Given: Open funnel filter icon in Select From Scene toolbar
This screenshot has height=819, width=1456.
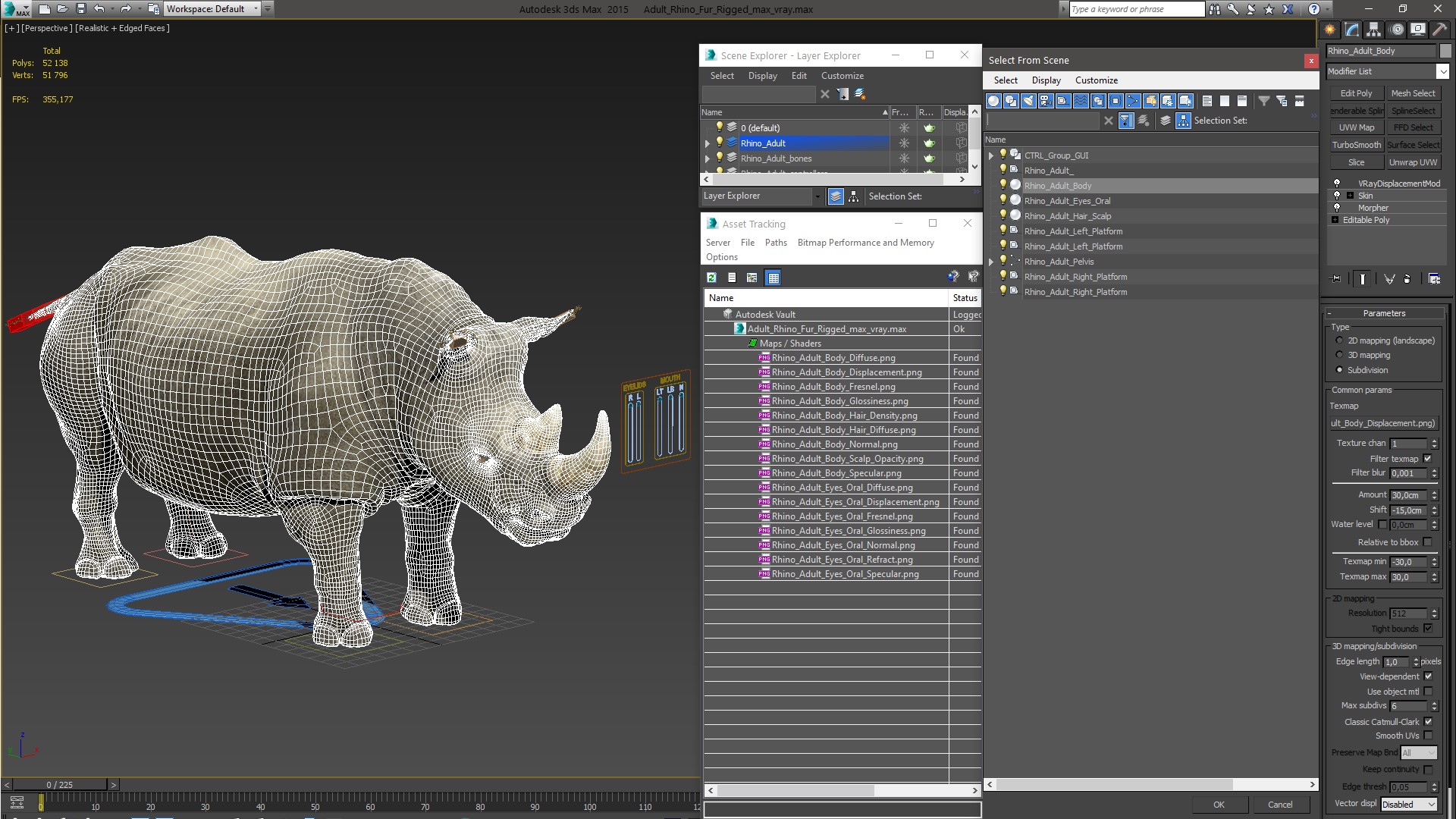Looking at the screenshot, I should [1263, 101].
